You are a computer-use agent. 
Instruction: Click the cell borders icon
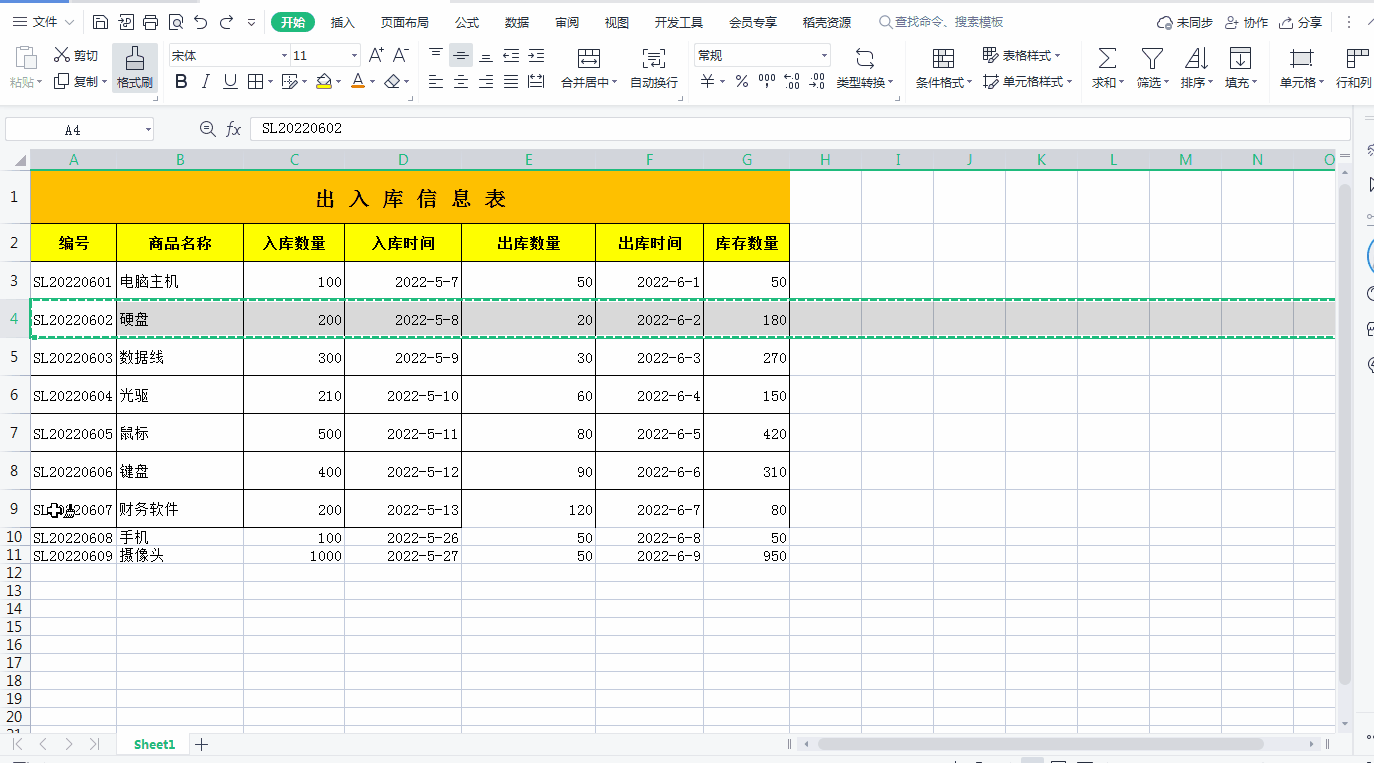point(255,82)
